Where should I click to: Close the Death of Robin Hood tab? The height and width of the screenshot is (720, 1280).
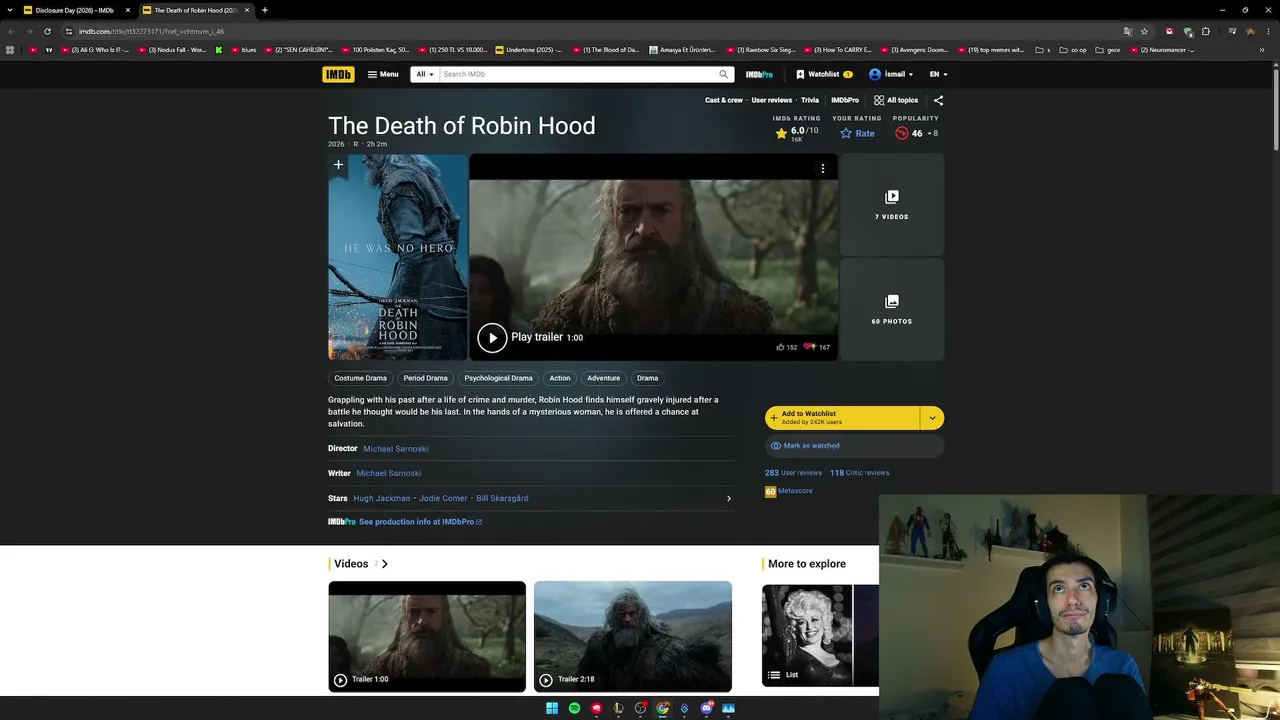[247, 10]
